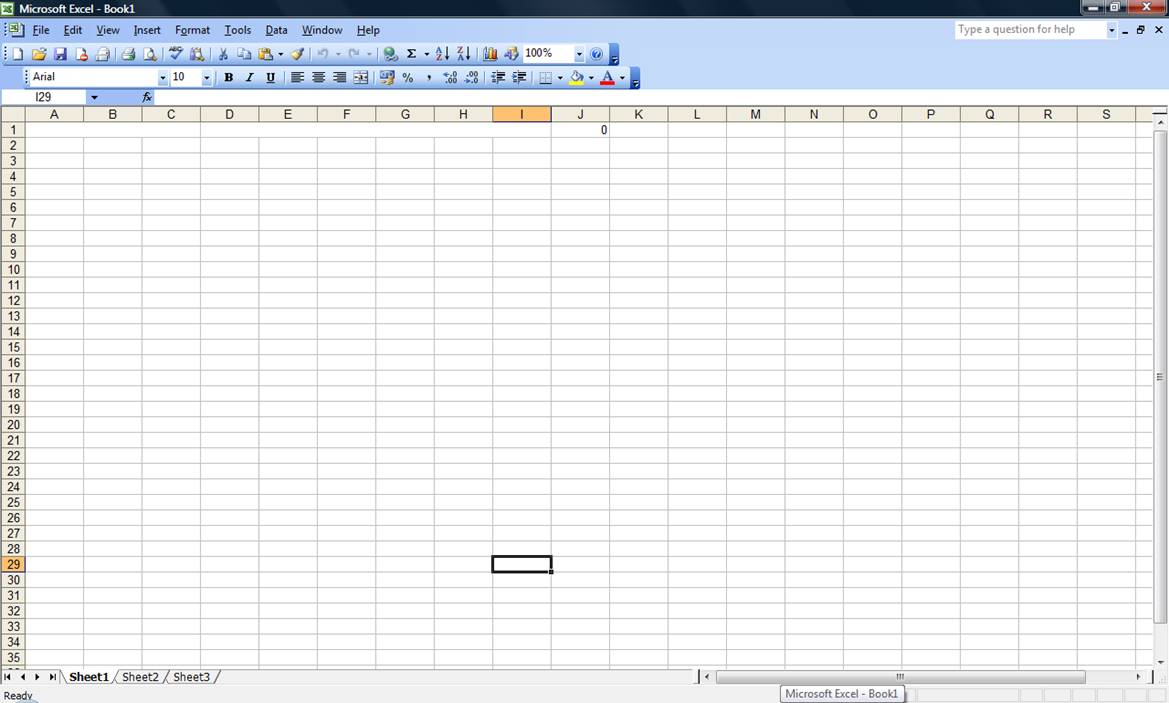This screenshot has width=1169, height=703.
Task: Click the Type a question for help box
Action: coord(1030,30)
